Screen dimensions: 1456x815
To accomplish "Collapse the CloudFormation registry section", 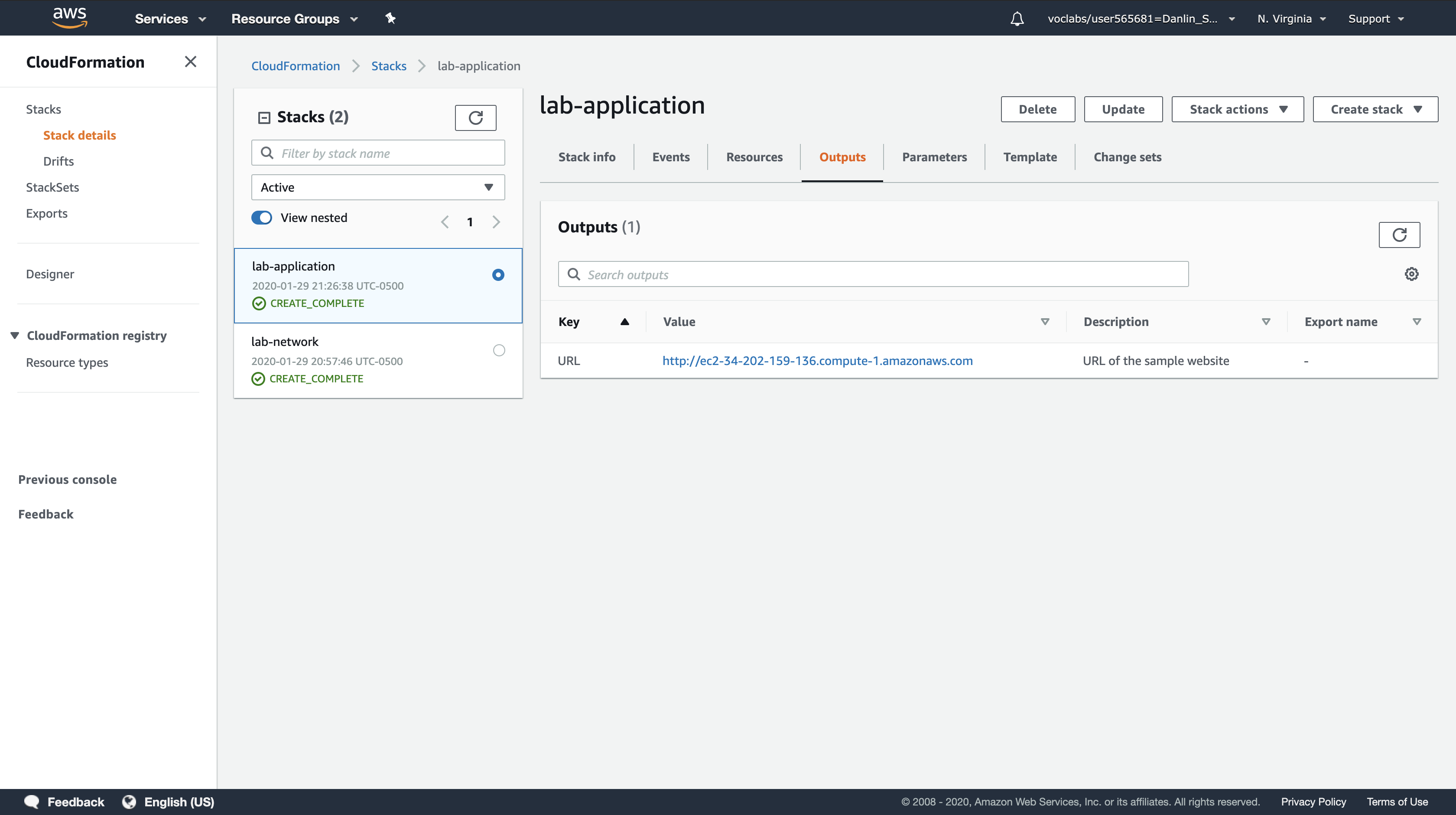I will coord(15,336).
